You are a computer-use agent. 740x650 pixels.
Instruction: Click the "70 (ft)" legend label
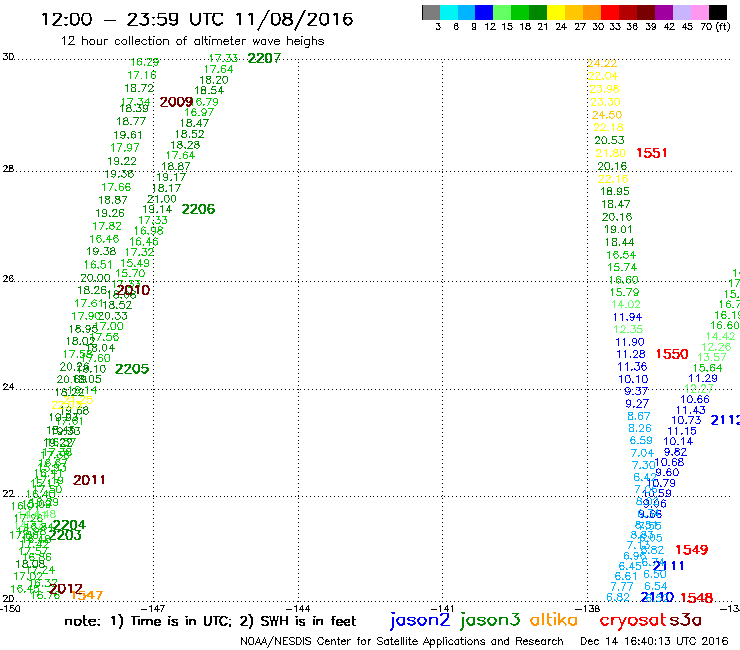click(x=715, y=27)
